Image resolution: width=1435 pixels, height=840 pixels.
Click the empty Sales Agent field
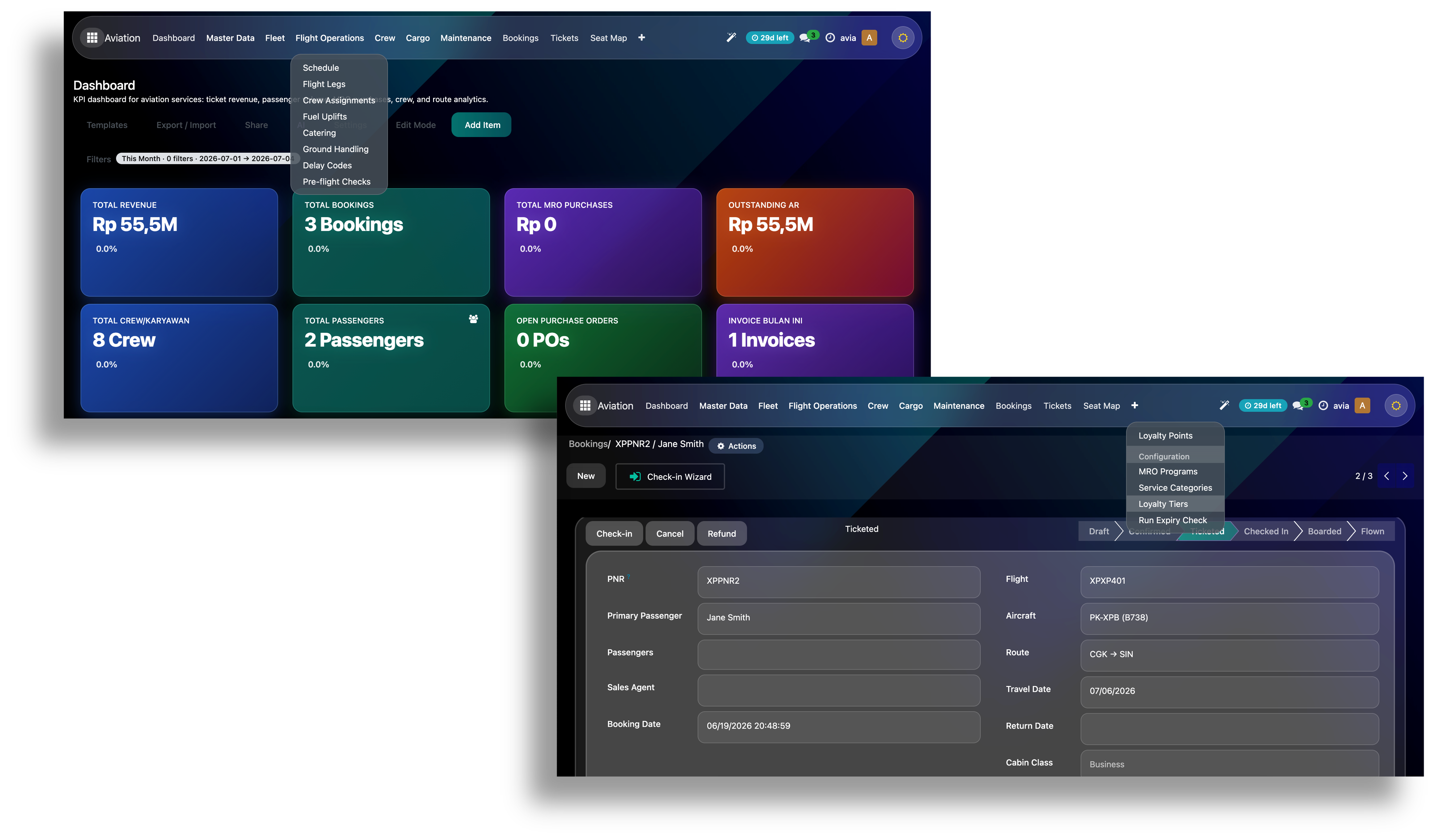tap(839, 690)
